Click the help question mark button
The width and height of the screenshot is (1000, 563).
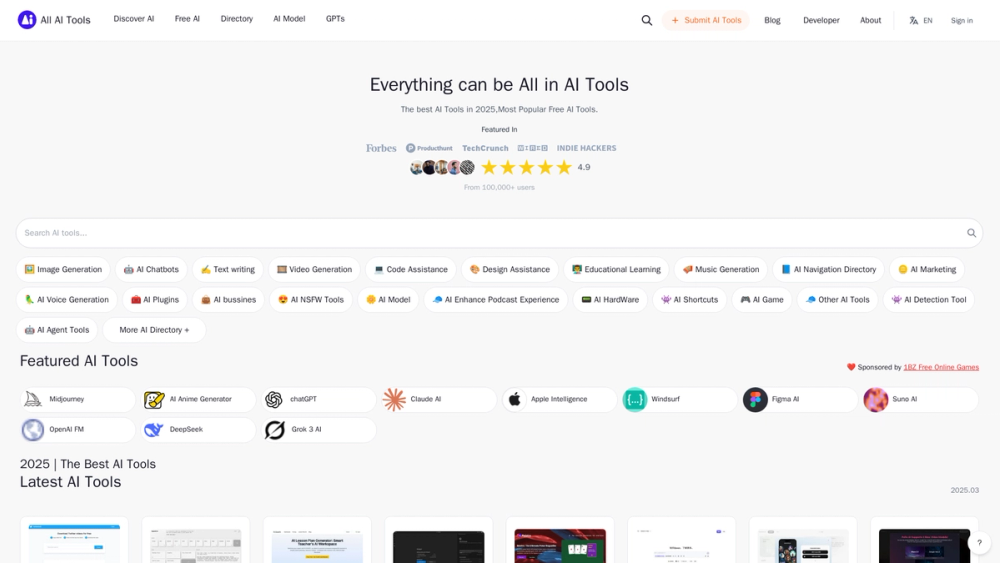[x=979, y=543]
